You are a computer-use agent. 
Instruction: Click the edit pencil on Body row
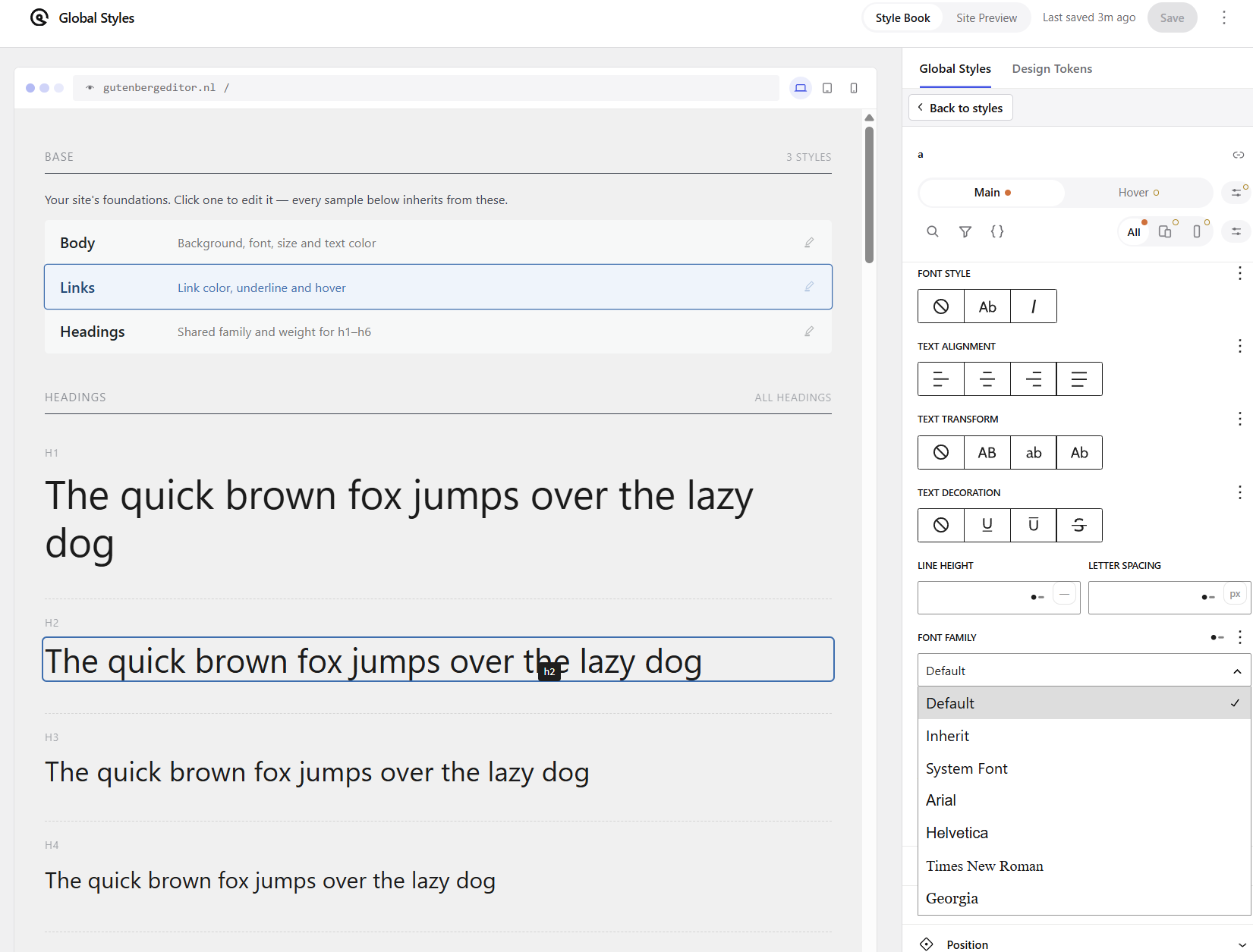click(809, 243)
